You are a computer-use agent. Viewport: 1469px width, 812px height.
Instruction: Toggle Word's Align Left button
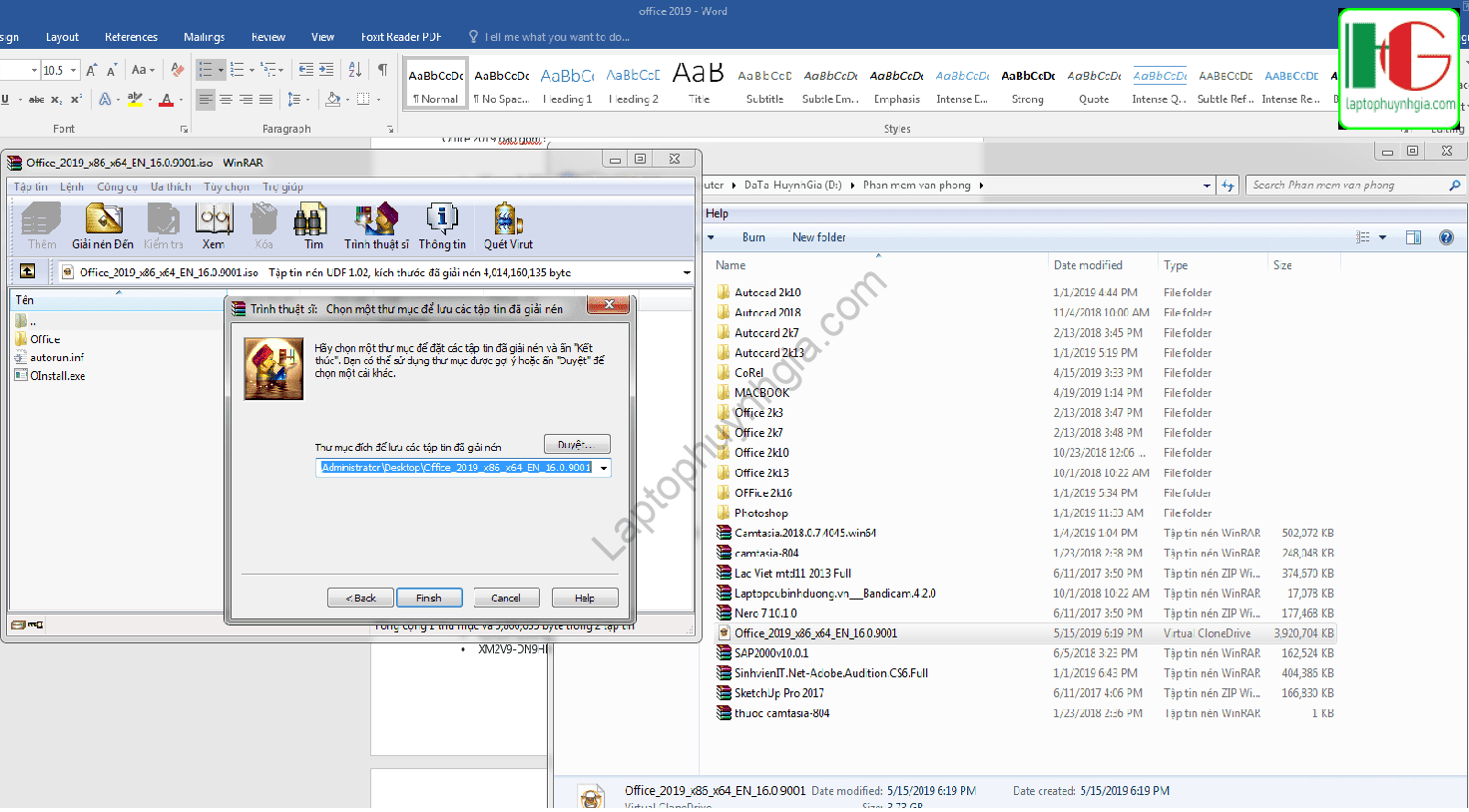click(x=206, y=100)
